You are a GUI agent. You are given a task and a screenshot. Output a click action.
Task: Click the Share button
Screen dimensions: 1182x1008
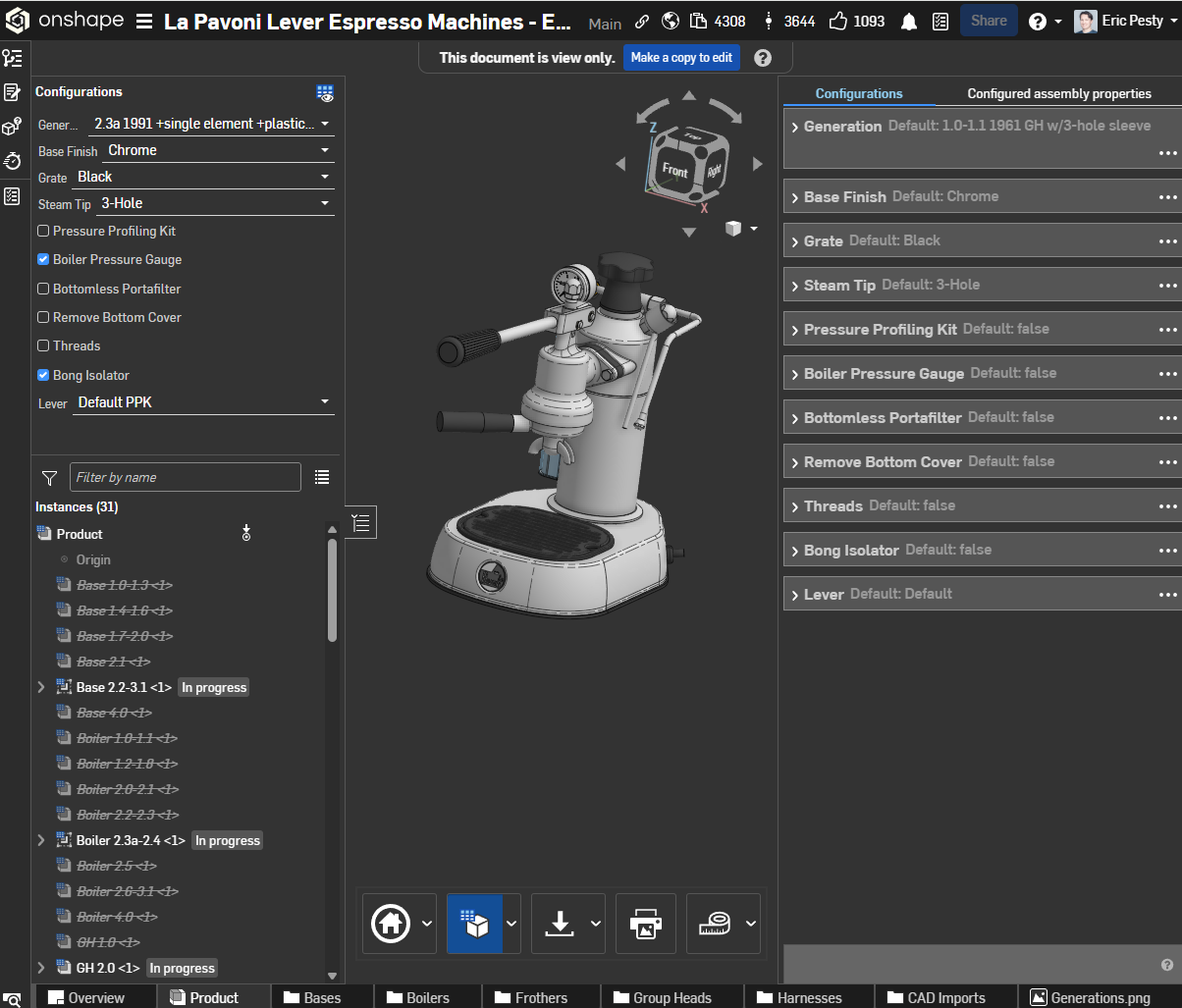point(988,21)
